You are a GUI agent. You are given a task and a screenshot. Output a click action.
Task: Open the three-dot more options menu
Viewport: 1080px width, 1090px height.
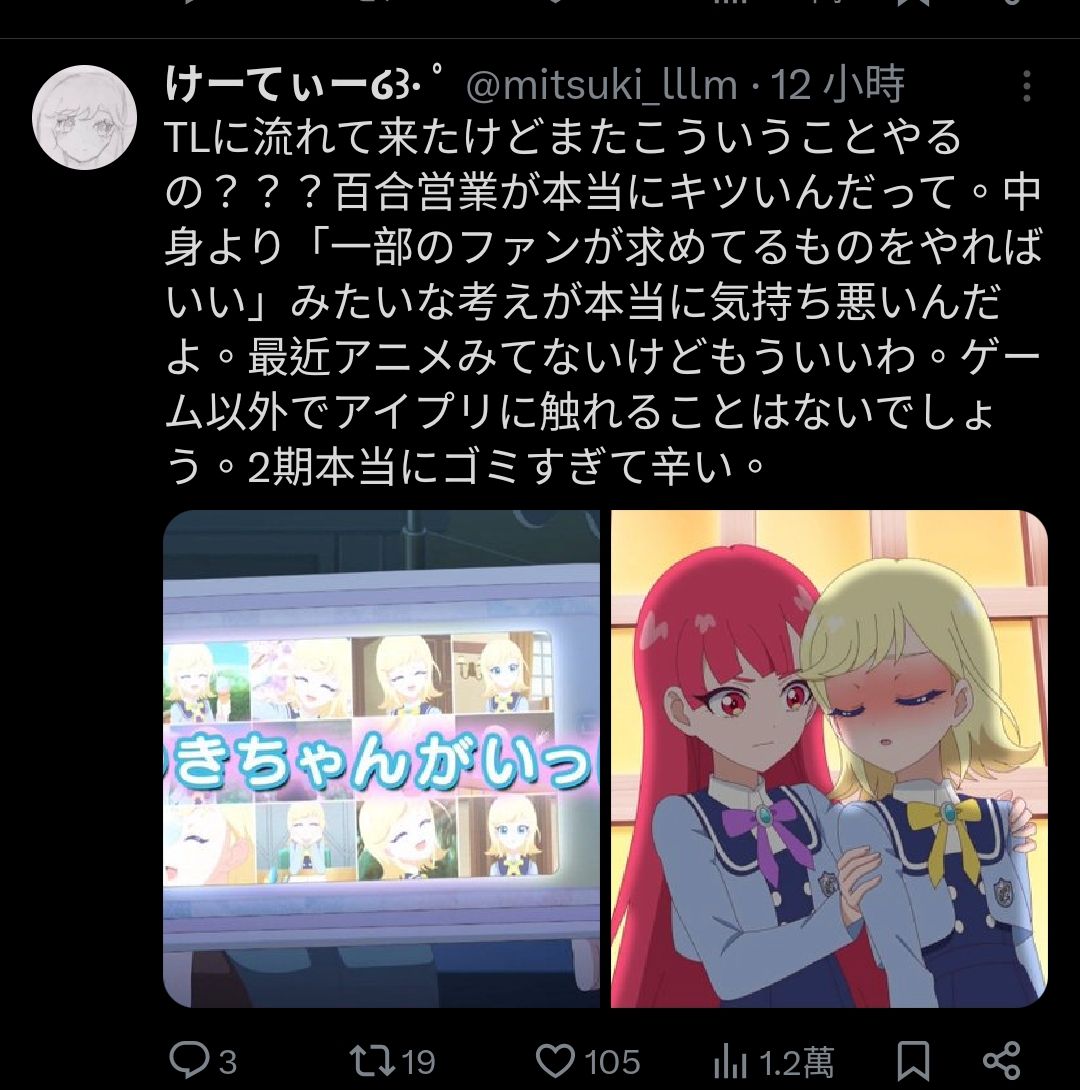1026,86
